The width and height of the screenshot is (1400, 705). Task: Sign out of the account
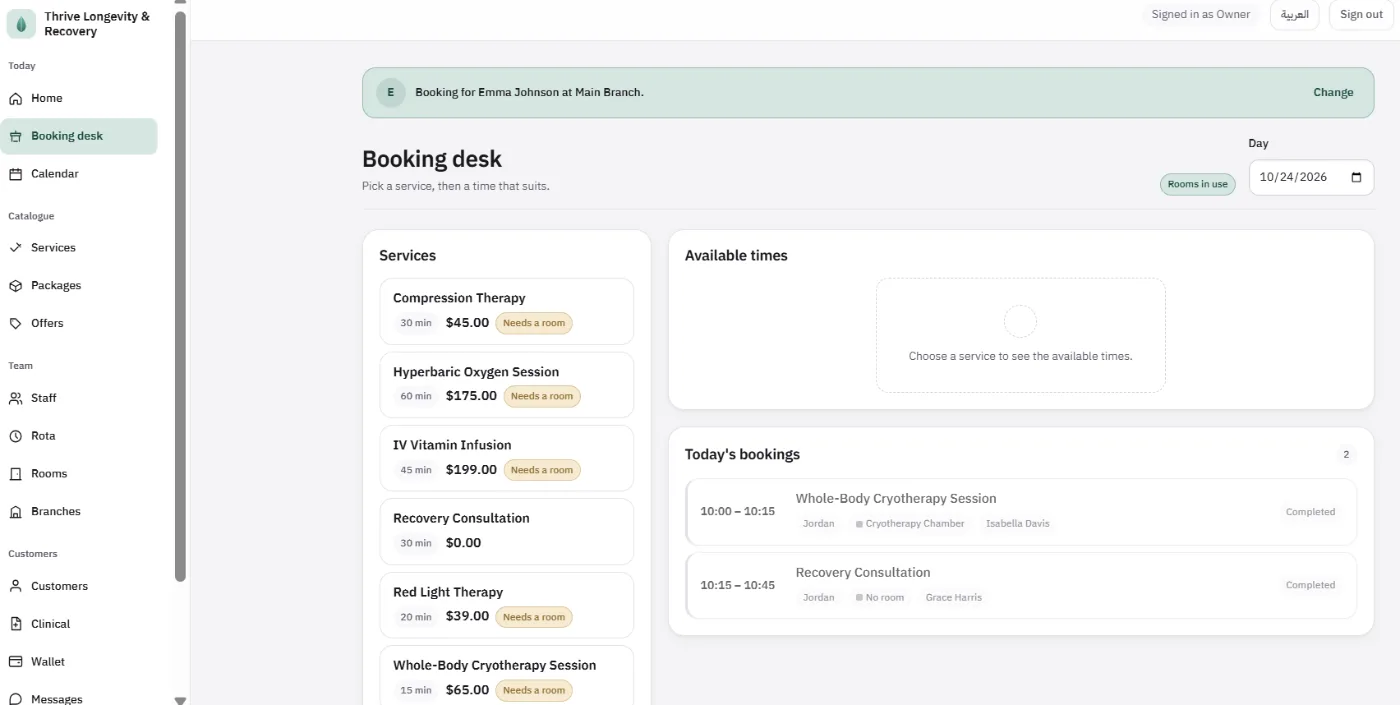point(1361,15)
